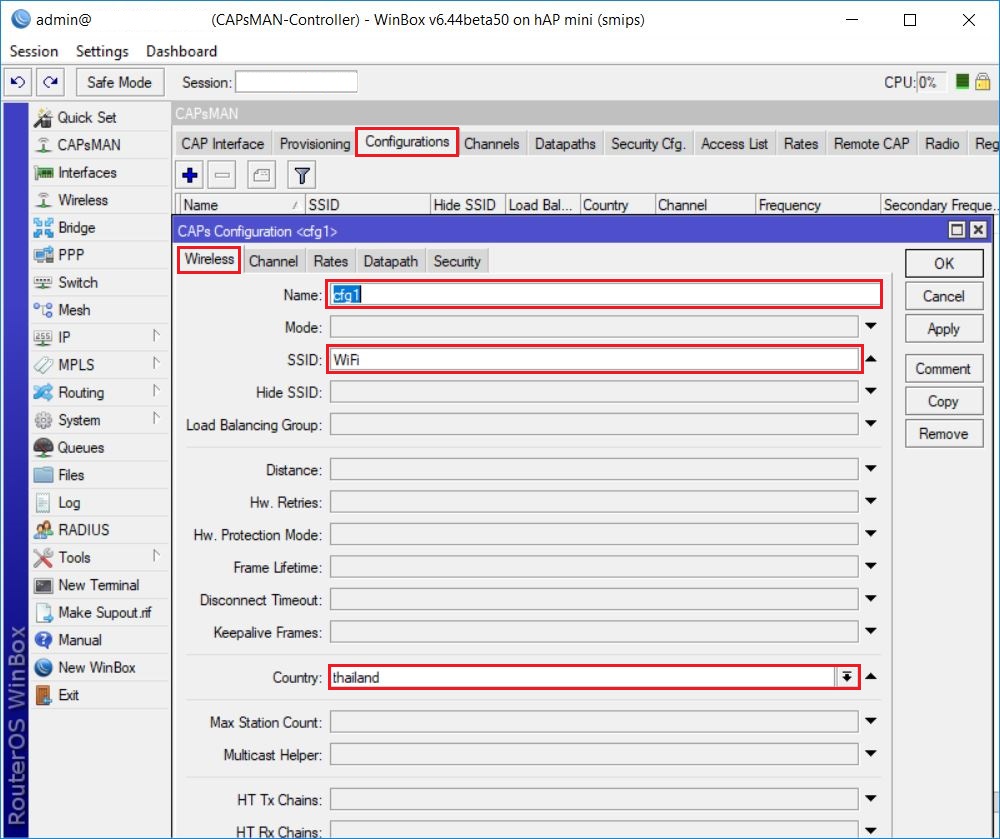
Task: Open the Settings menu
Action: (x=102, y=51)
